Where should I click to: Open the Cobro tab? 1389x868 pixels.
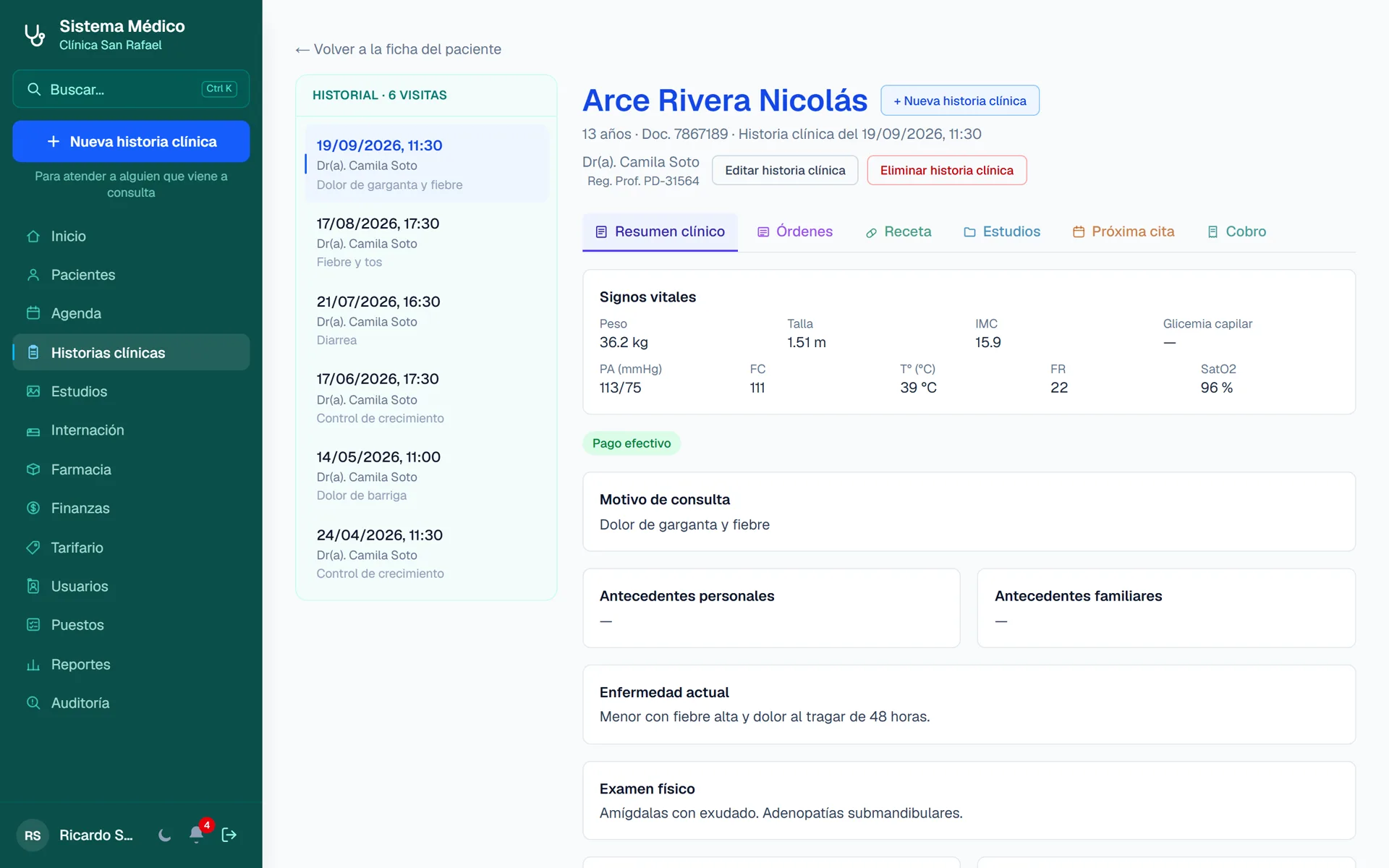pyautogui.click(x=1236, y=231)
